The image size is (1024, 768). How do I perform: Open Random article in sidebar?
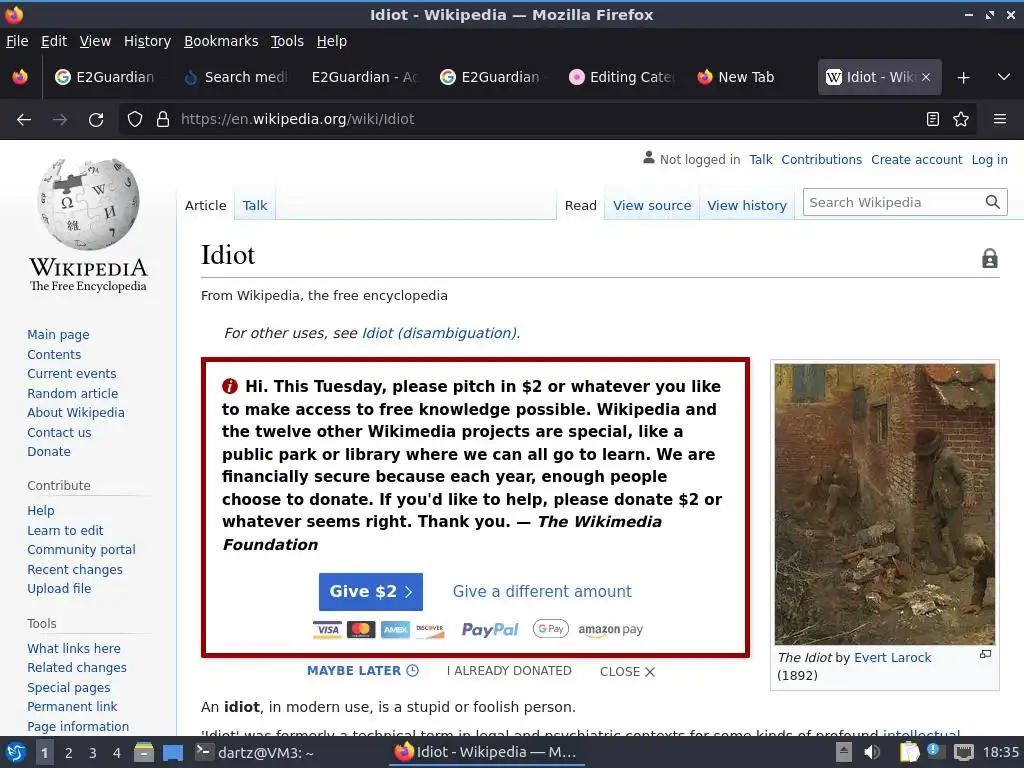(72, 393)
